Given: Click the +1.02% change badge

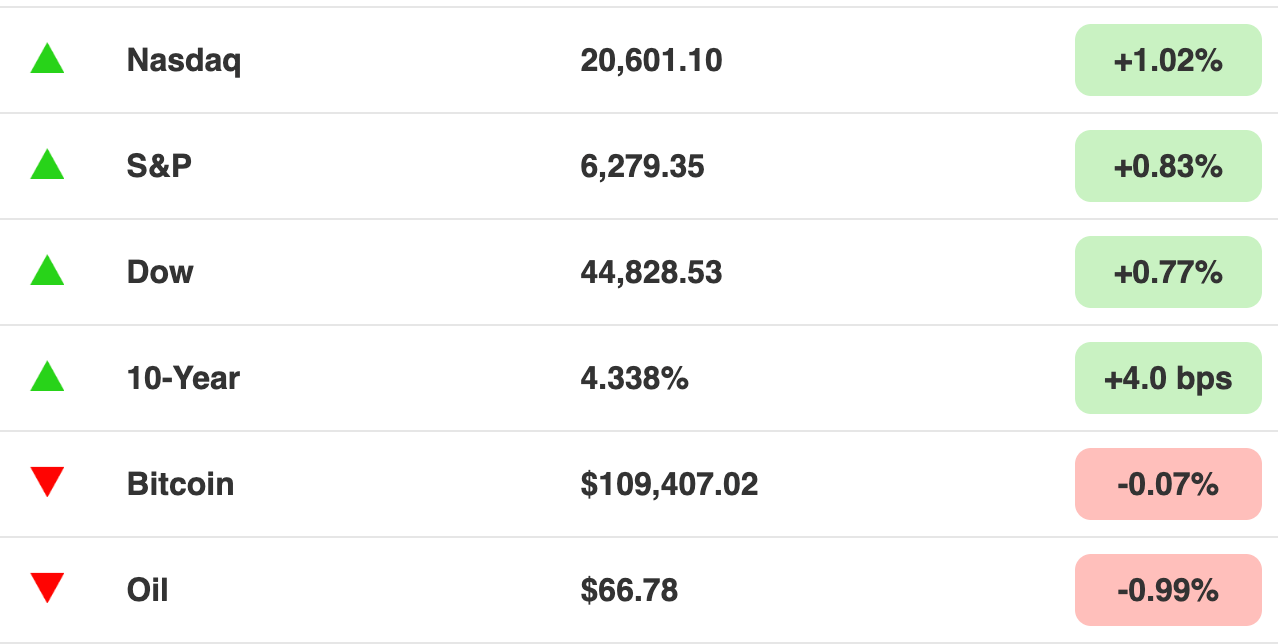Looking at the screenshot, I should tap(1168, 60).
